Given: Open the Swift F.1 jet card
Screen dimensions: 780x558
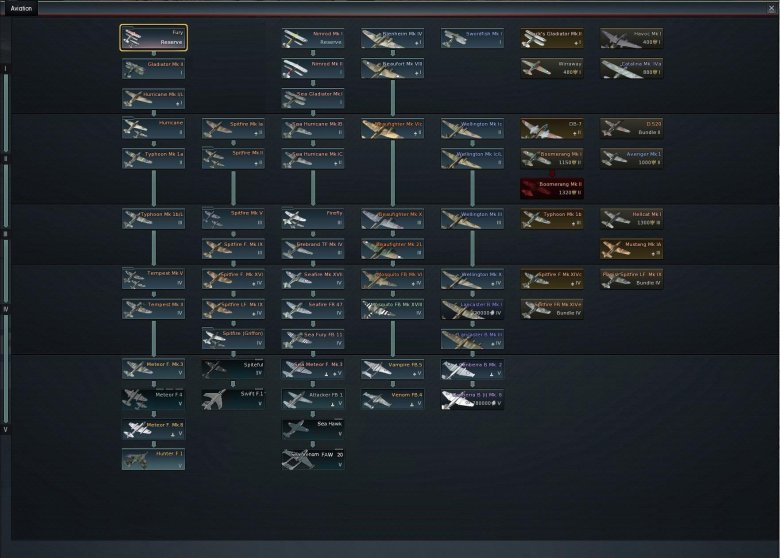Looking at the screenshot, I should 233,399.
